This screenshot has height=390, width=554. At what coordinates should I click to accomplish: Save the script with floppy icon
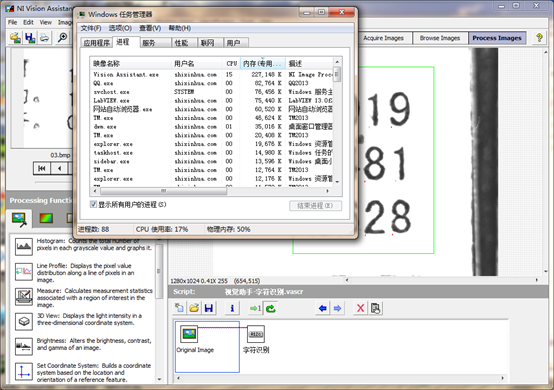point(209,308)
